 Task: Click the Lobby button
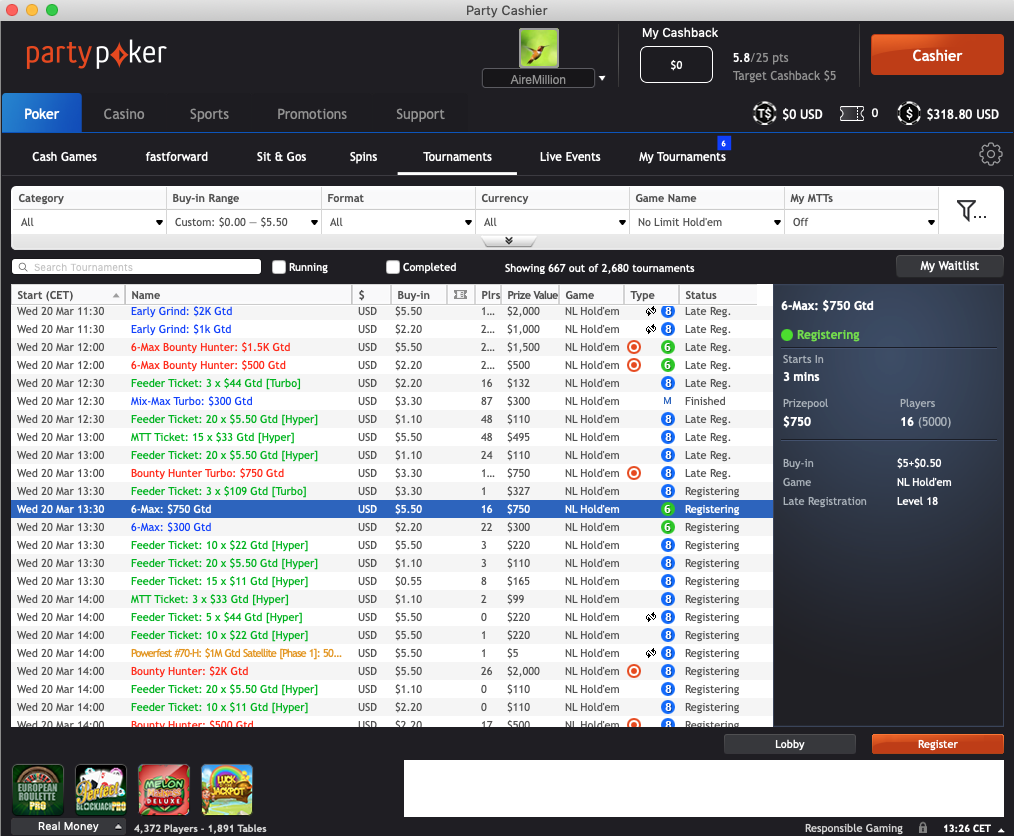click(790, 744)
